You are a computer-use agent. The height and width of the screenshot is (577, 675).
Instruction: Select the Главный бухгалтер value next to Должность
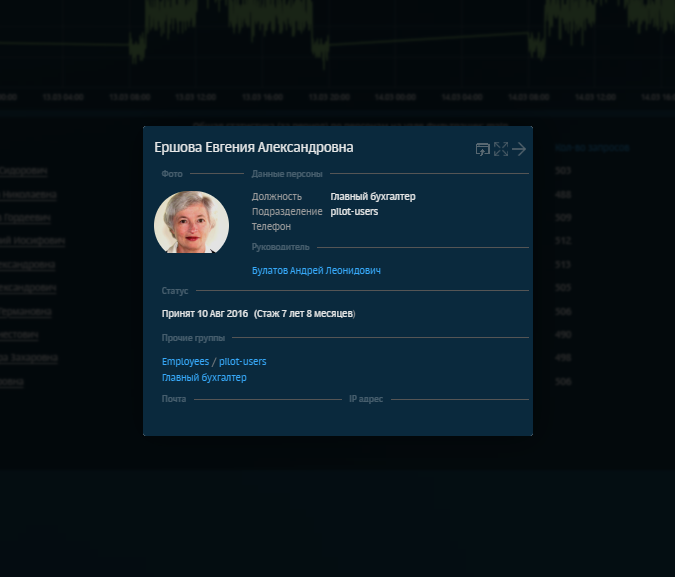(373, 196)
